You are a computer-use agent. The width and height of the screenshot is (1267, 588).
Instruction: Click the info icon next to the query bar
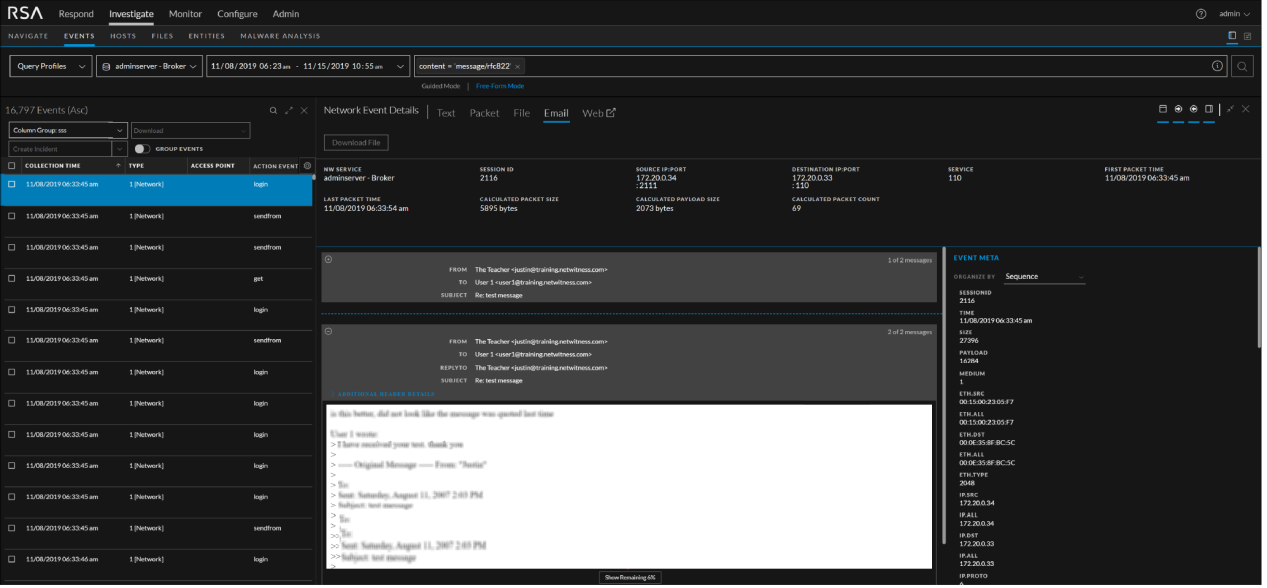click(1217, 65)
